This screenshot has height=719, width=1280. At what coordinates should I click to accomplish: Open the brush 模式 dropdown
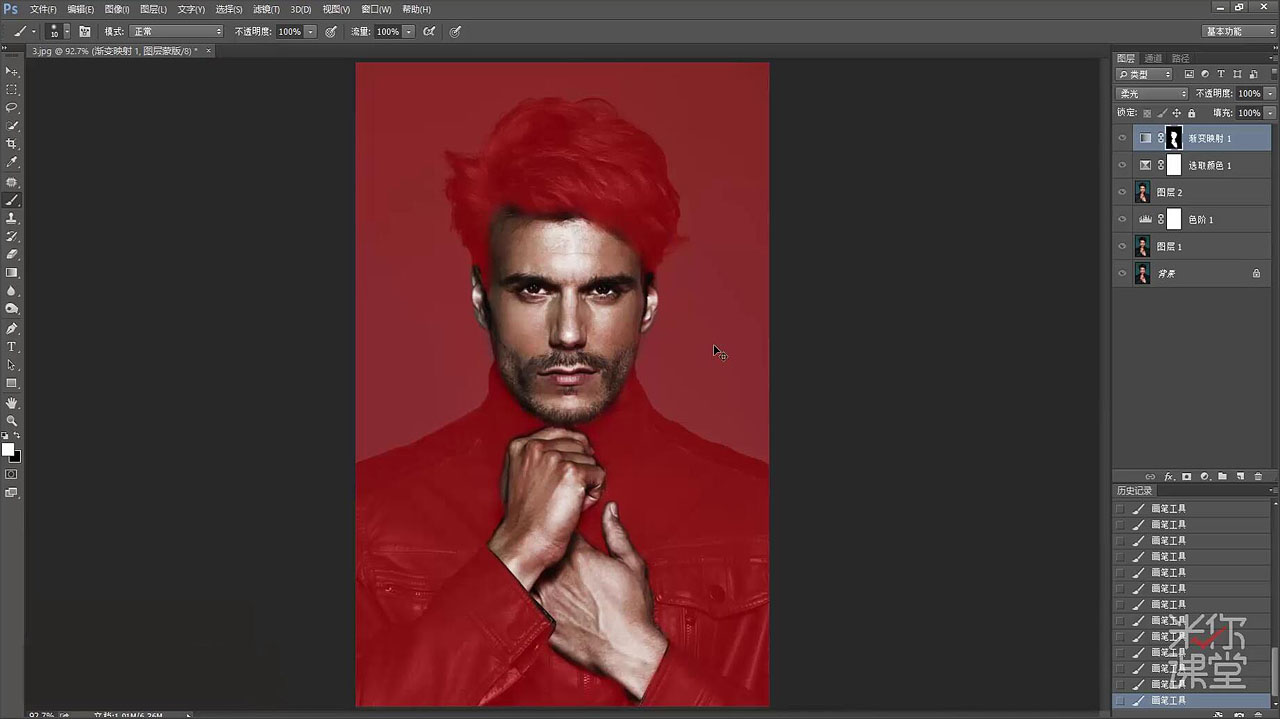[x=176, y=32]
